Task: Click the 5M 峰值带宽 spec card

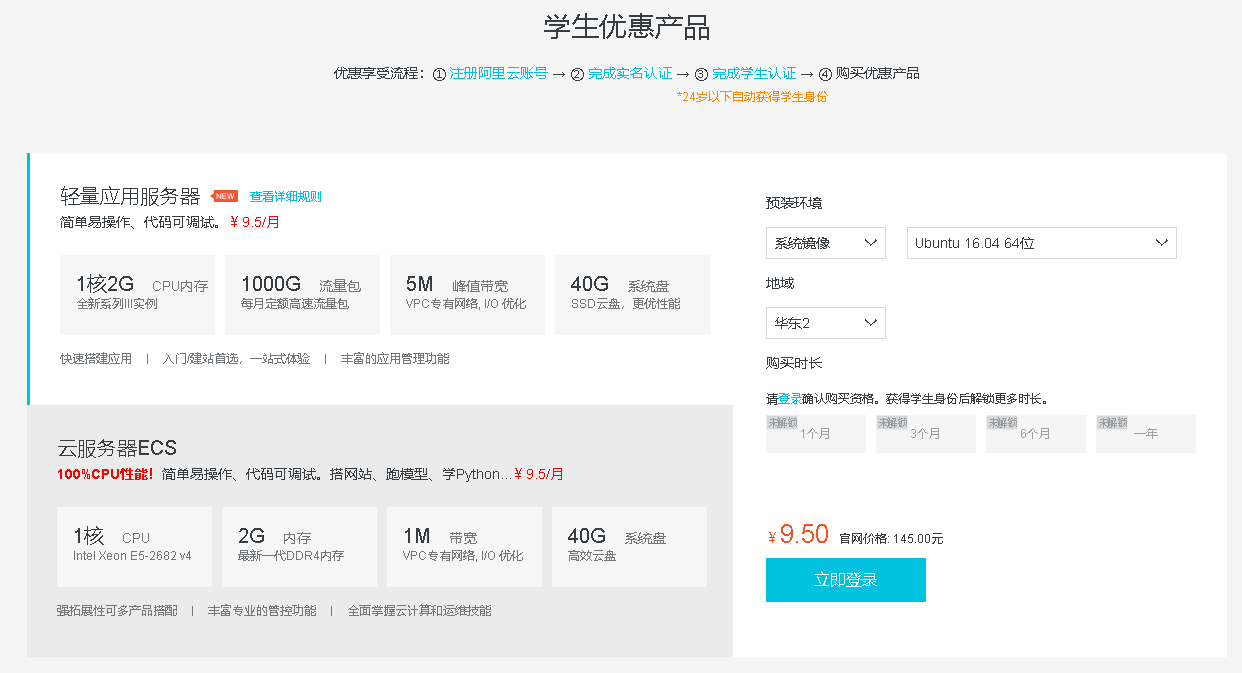Action: point(466,294)
